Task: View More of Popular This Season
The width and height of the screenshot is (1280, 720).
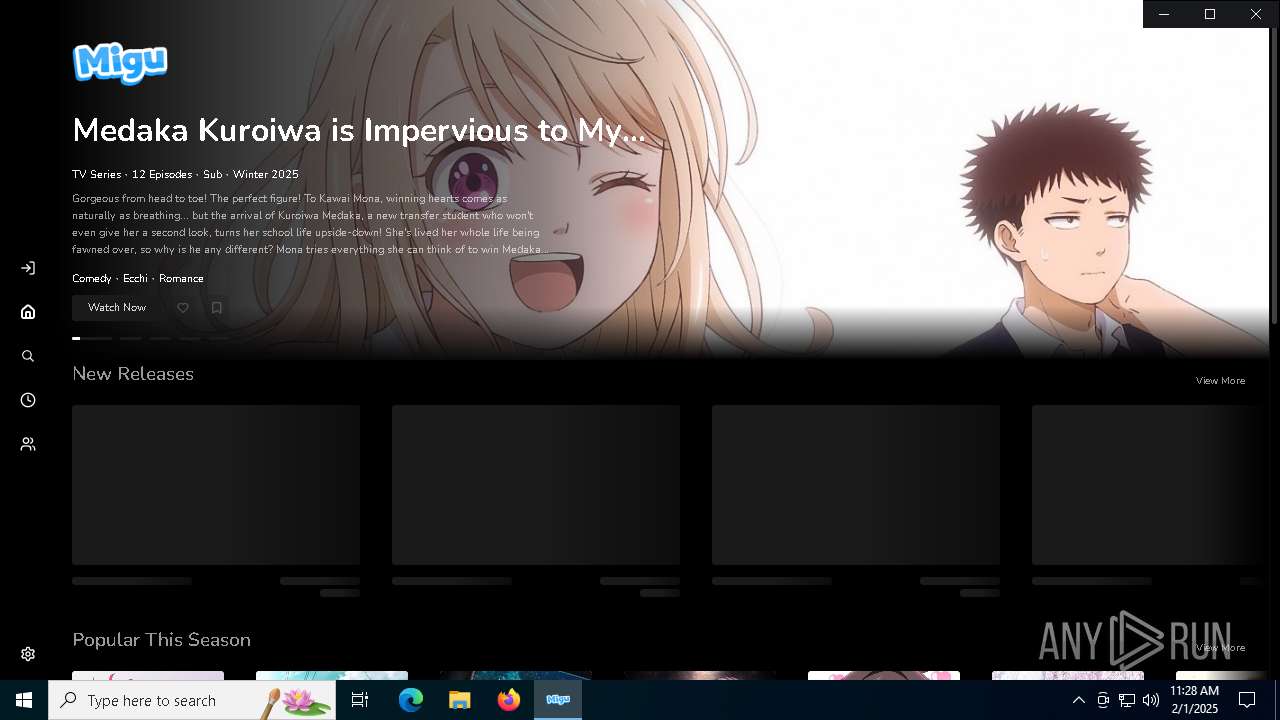Action: [1220, 648]
